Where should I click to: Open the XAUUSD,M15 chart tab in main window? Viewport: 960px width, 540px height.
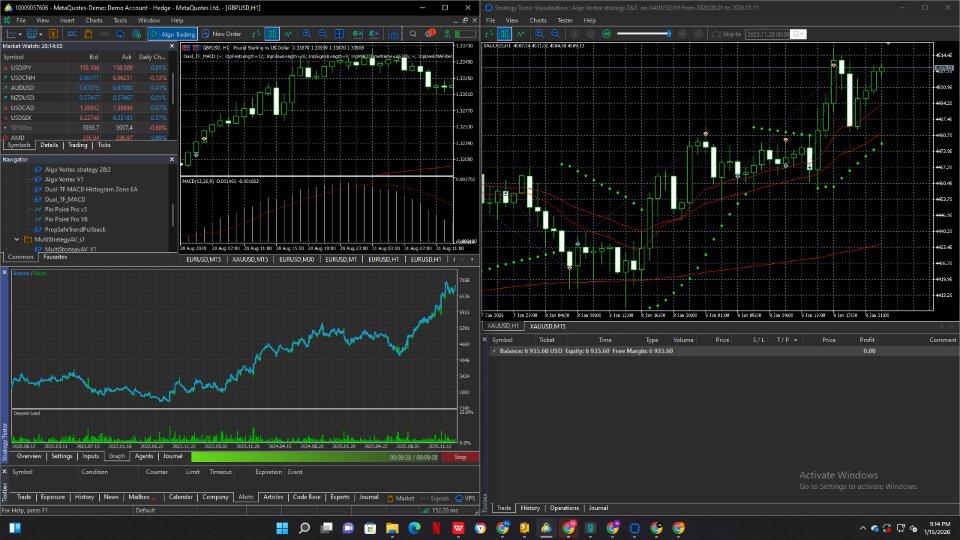point(250,260)
